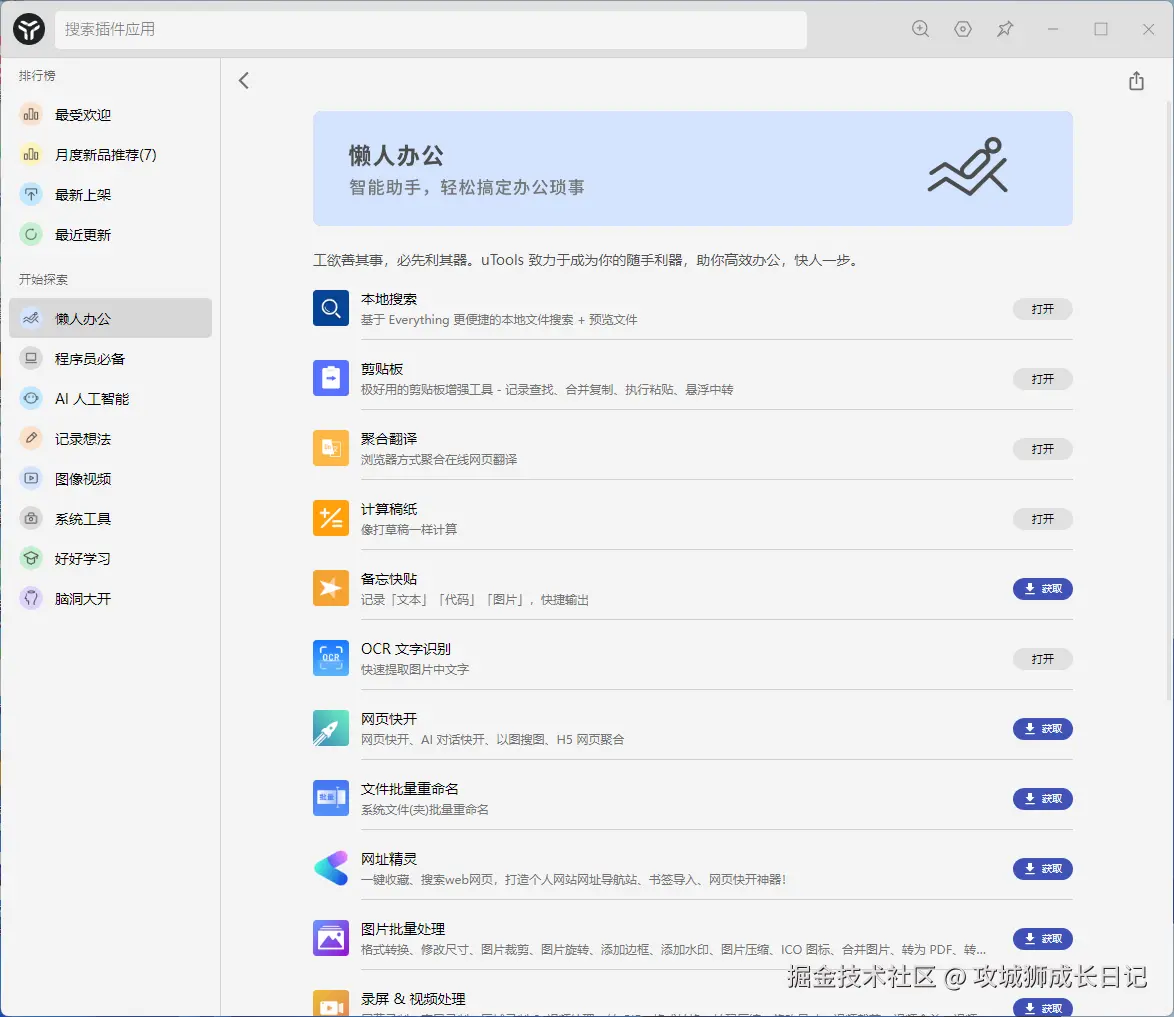Screen dimensions: 1174x1017
Task: Select 最新上架 in sidebar
Action: pyautogui.click(x=111, y=195)
